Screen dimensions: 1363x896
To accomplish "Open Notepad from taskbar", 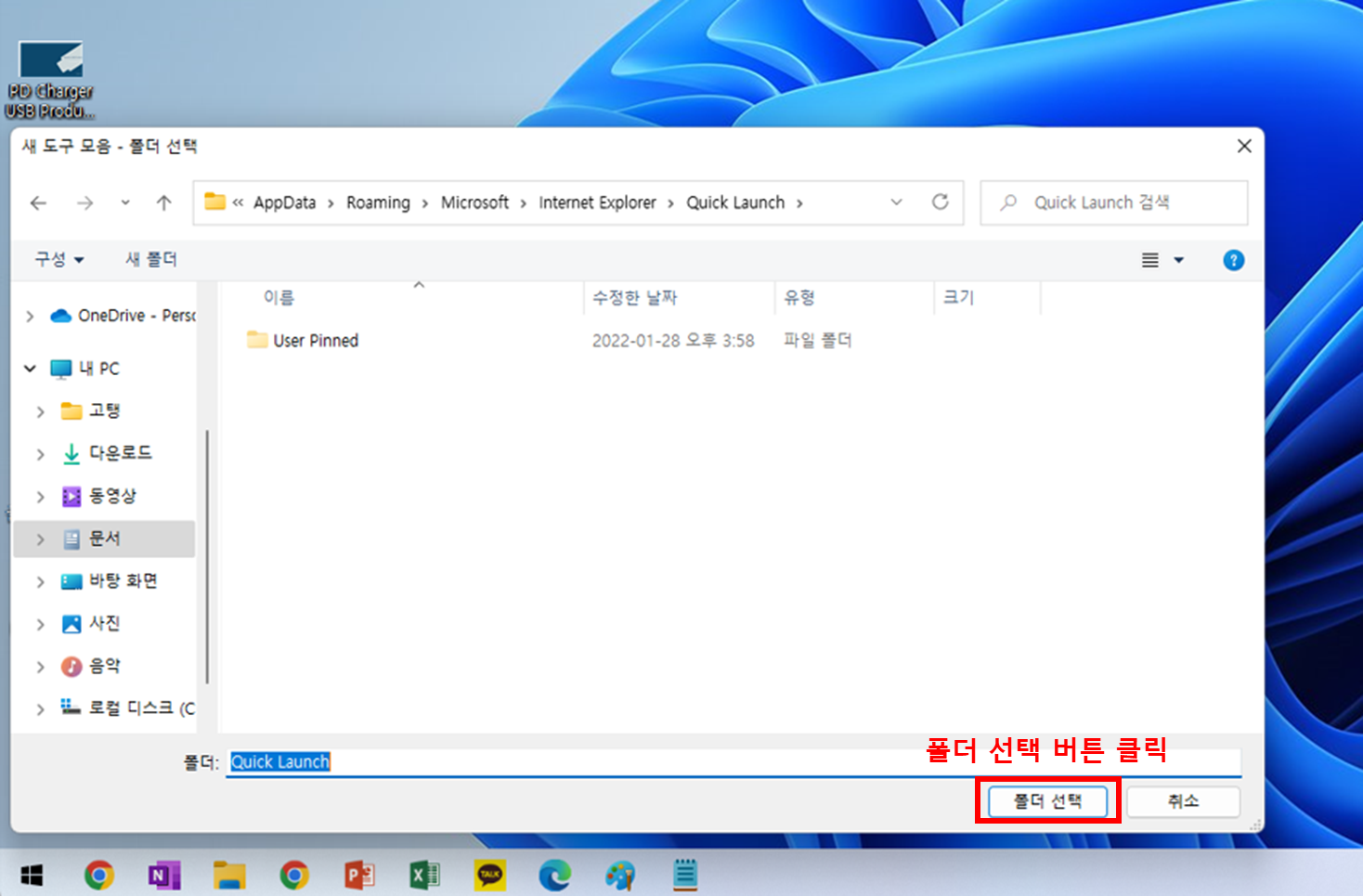I will [685, 875].
